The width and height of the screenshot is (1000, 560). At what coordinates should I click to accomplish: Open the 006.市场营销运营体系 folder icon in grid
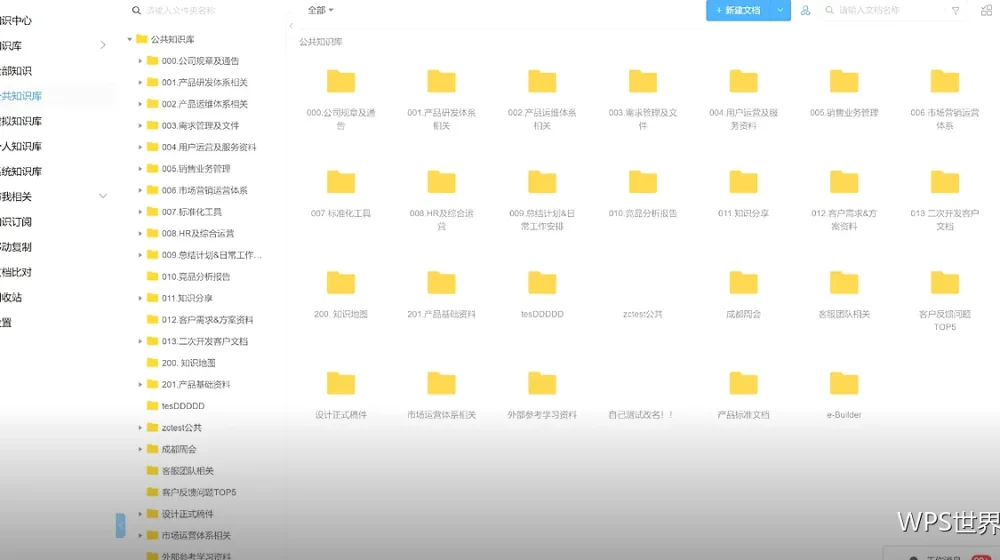click(x=945, y=82)
